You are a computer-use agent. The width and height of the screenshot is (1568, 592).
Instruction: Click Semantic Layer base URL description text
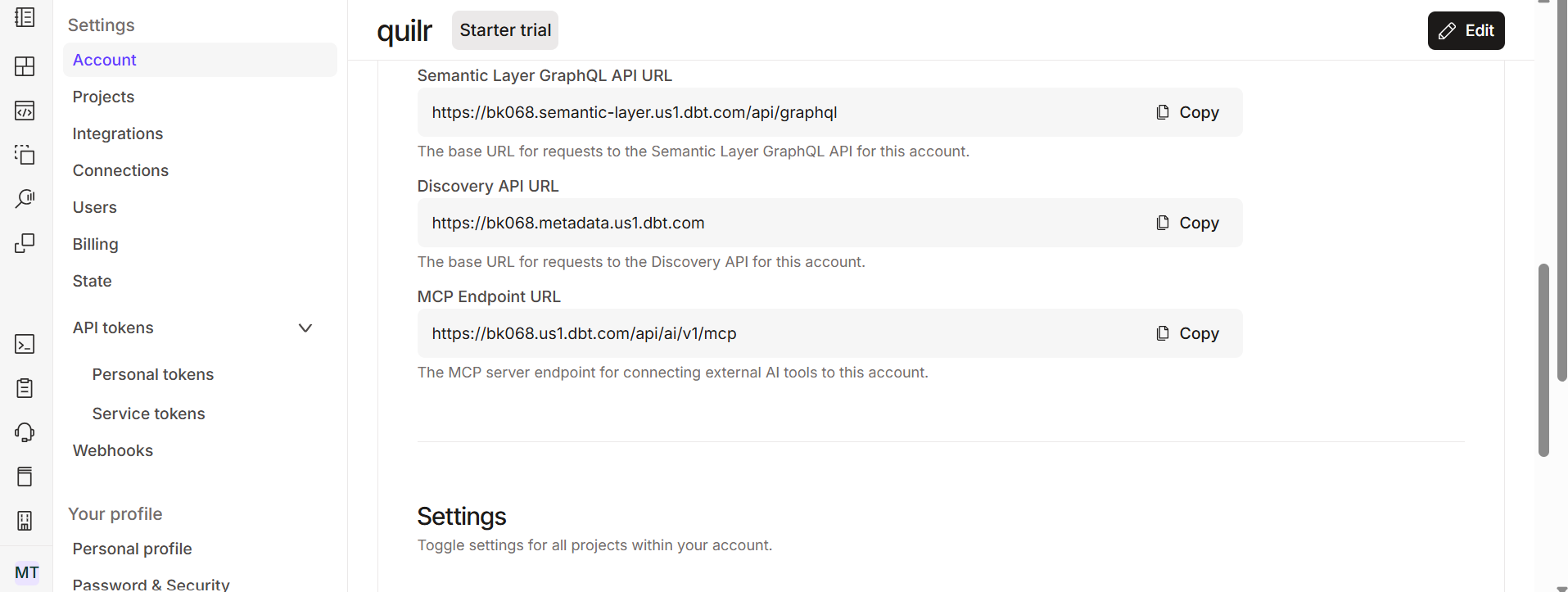(694, 151)
